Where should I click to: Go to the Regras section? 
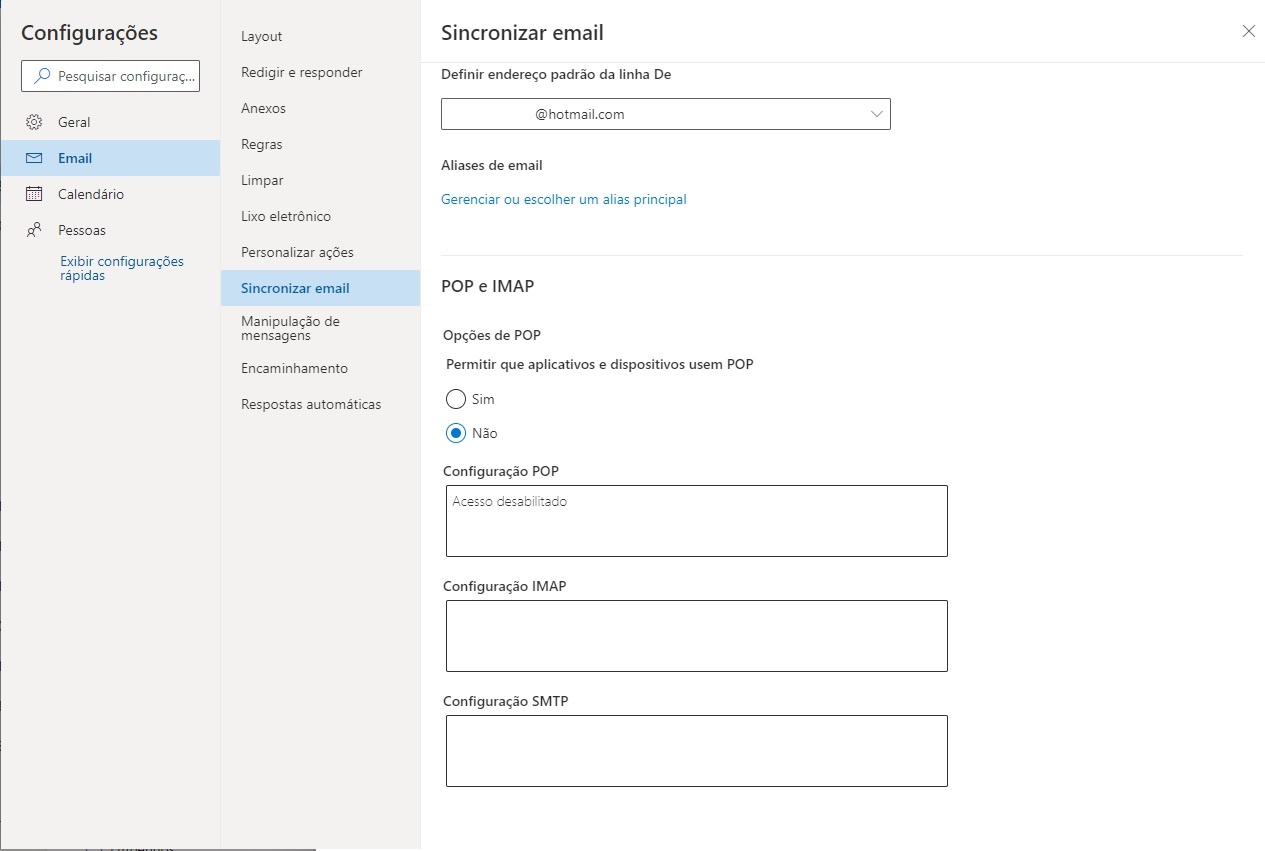coord(262,144)
